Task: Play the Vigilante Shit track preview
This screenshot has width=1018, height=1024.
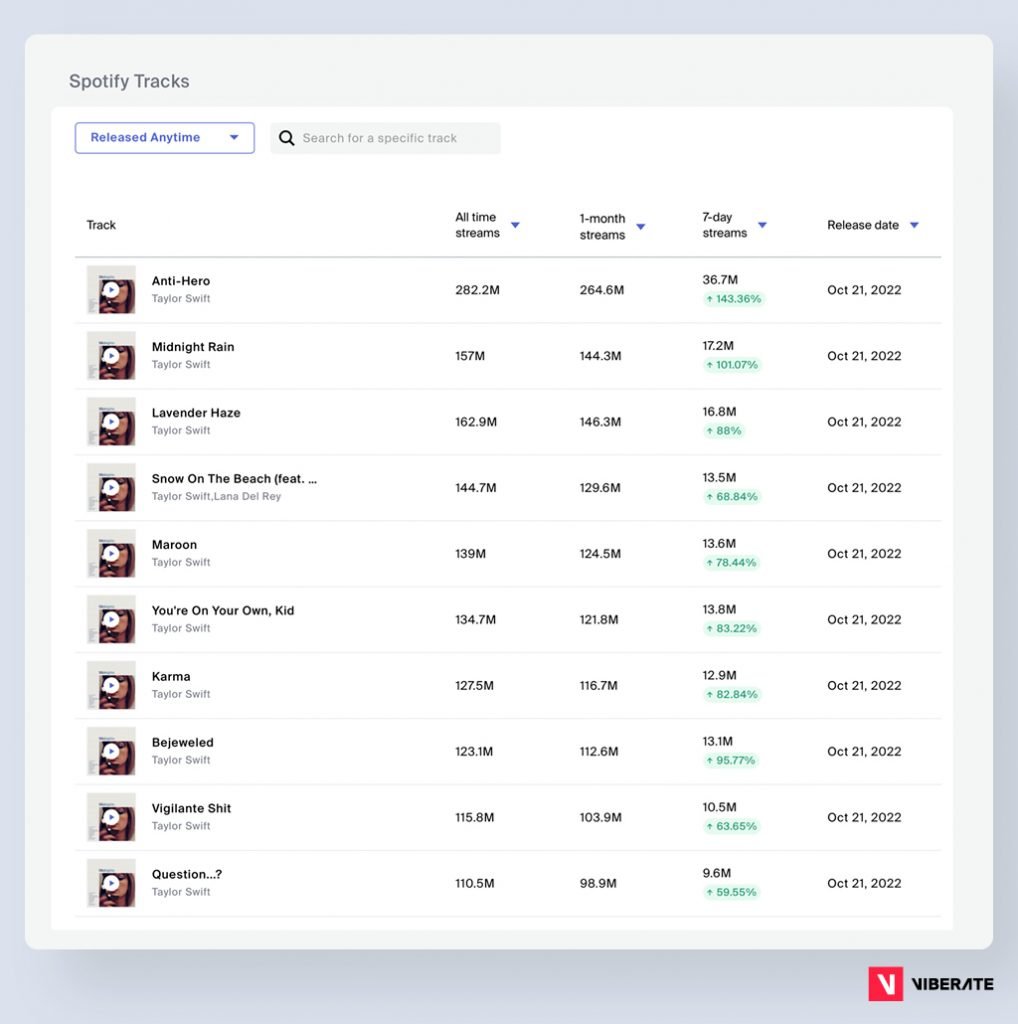Action: tap(111, 818)
